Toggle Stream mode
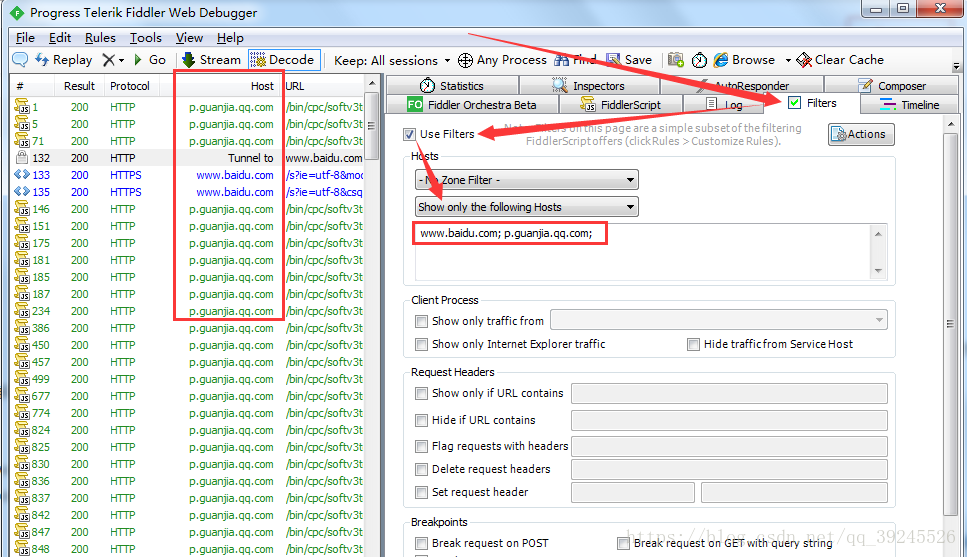 (211, 60)
